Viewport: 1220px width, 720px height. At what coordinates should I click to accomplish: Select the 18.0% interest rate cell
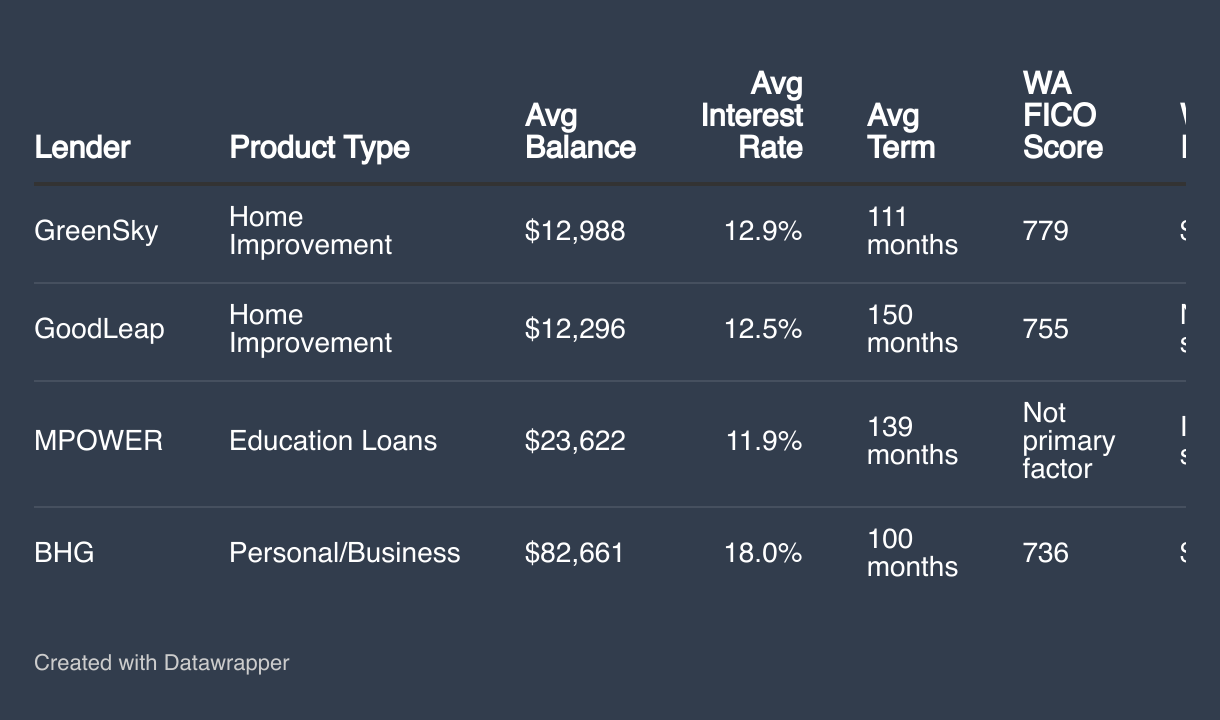(x=763, y=553)
